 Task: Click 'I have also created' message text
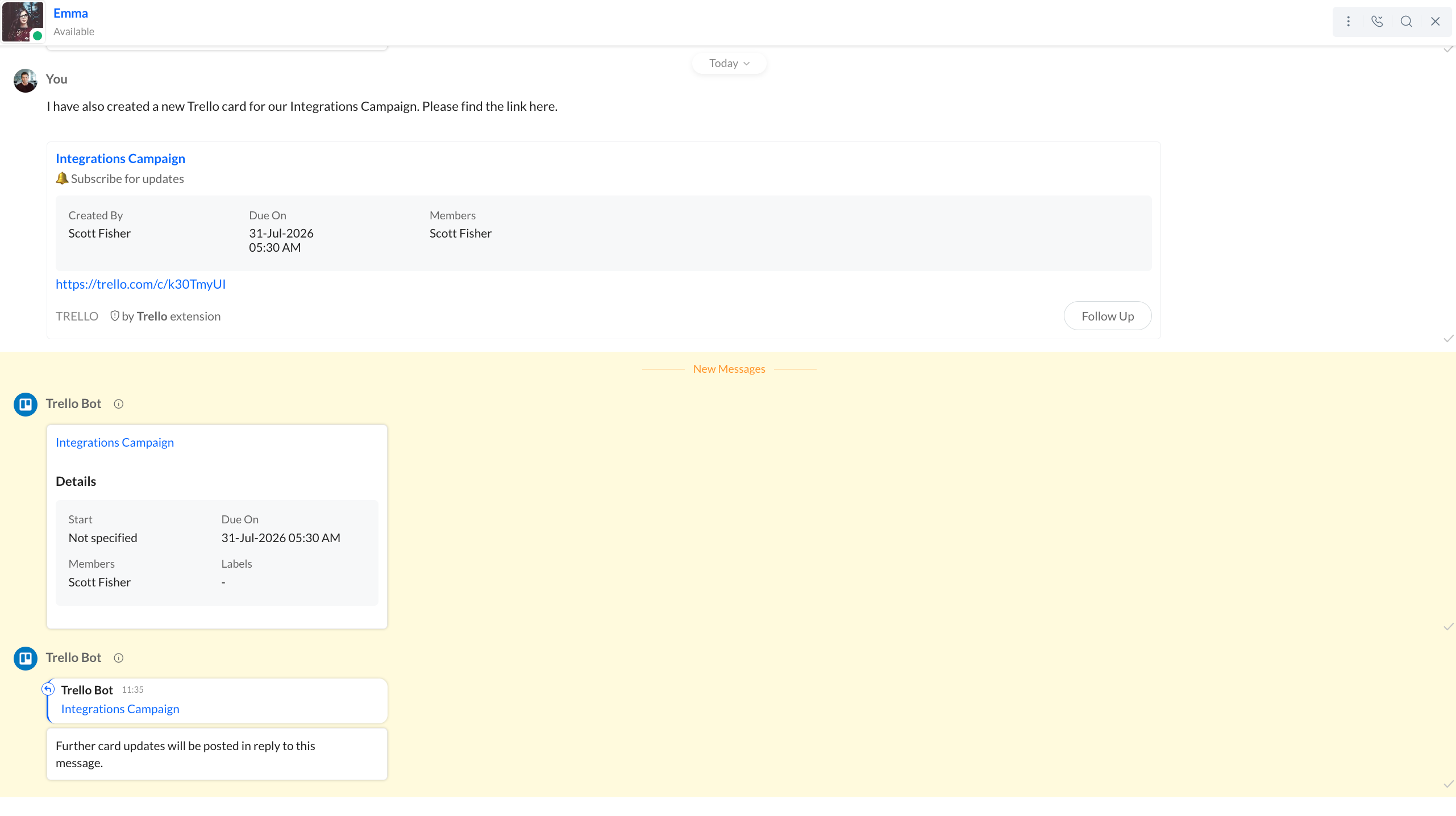pyautogui.click(x=302, y=106)
